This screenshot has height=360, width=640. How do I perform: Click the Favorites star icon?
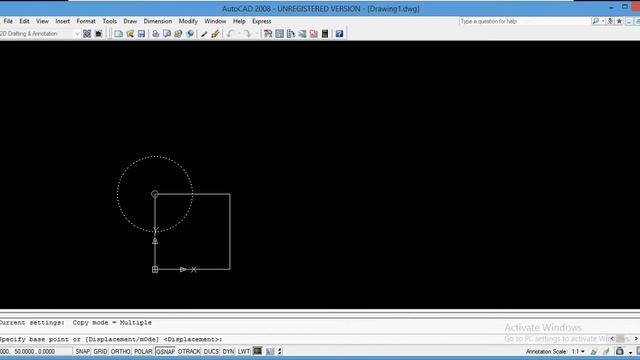619,21
